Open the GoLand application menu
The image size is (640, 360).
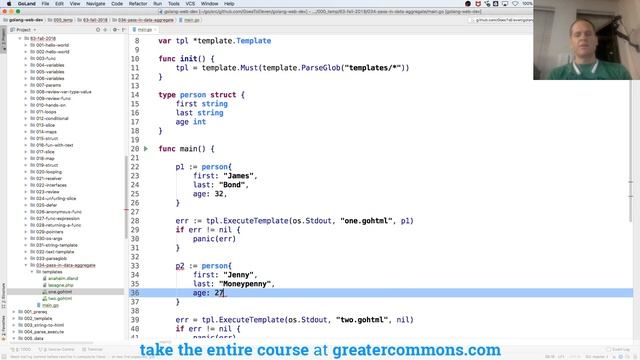pos(27,4)
